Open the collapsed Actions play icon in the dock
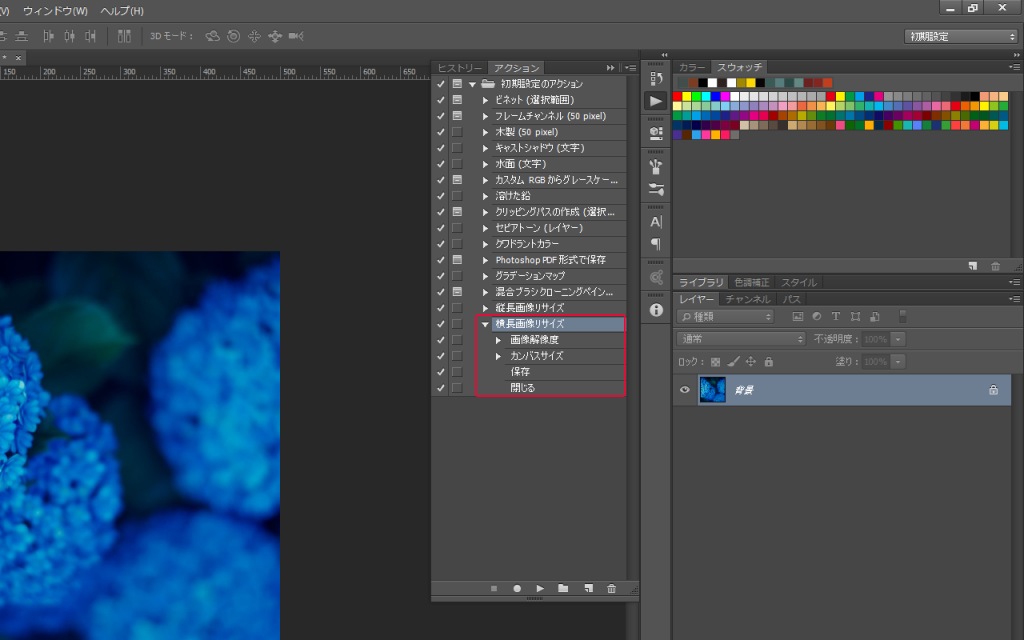 point(656,101)
